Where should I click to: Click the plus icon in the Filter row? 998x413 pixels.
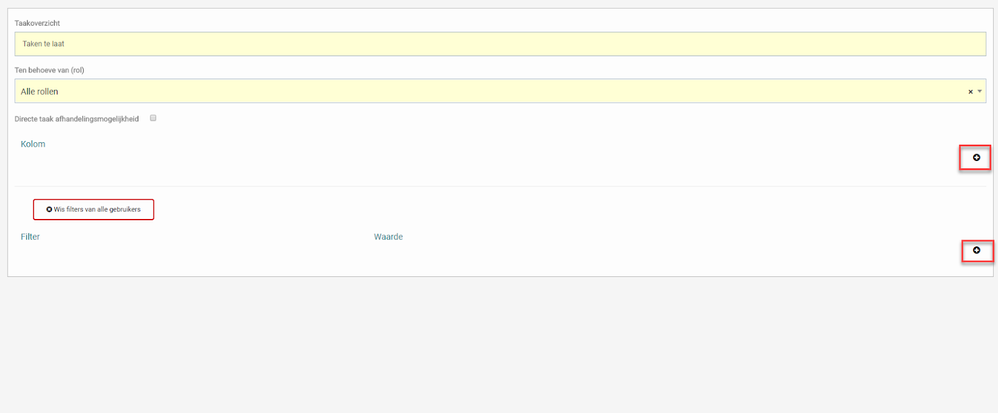(x=977, y=251)
